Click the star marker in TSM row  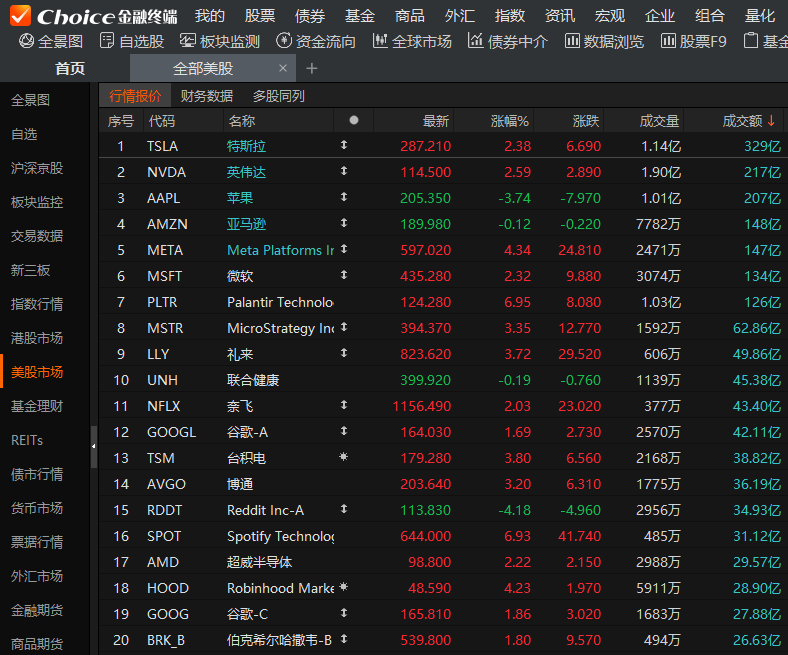click(344, 457)
